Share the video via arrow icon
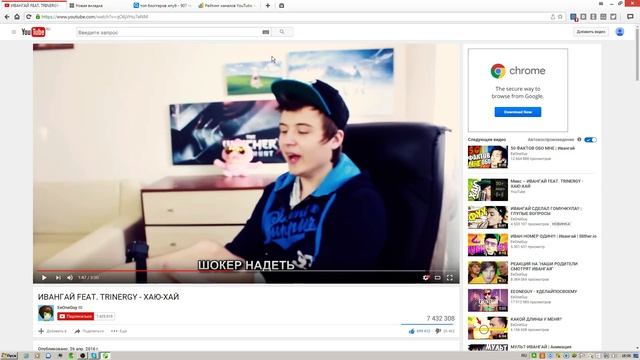This screenshot has height=360, width=640. pyautogui.click(x=77, y=331)
